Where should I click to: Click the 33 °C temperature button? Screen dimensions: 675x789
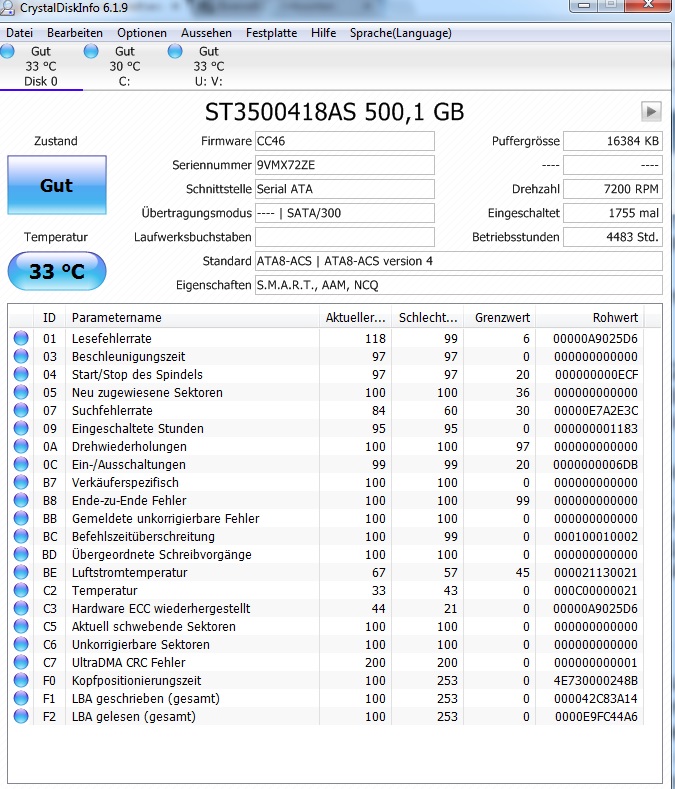tap(57, 271)
